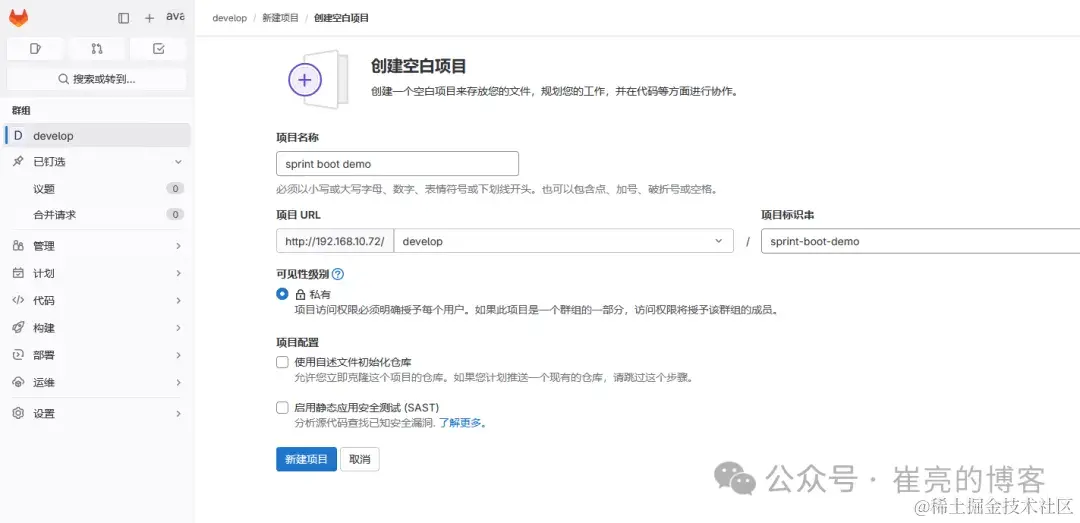Expand the 设置 menu chevron
The height and width of the screenshot is (523, 1080).
(x=178, y=413)
